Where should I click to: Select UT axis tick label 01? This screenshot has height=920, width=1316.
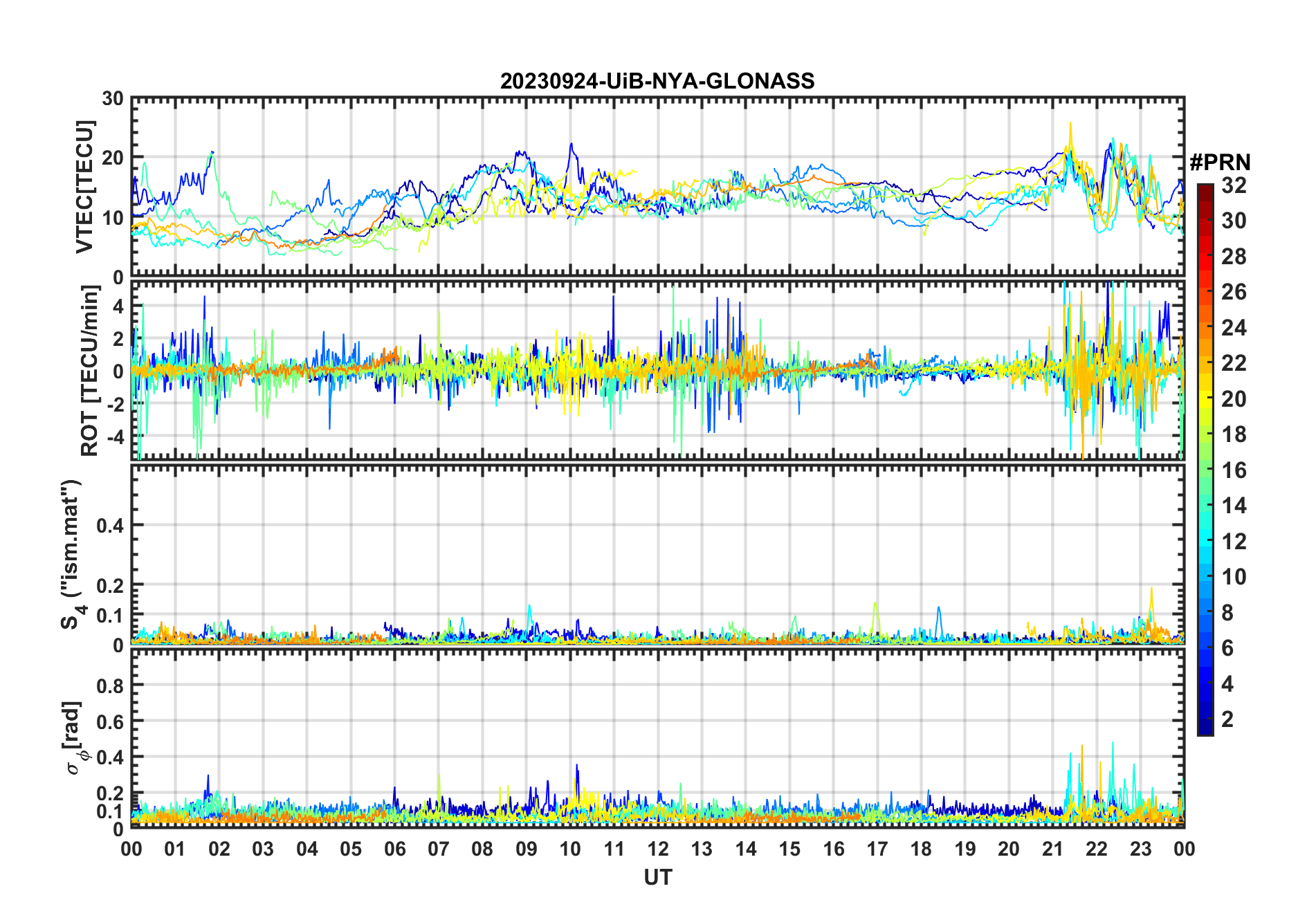(175, 849)
